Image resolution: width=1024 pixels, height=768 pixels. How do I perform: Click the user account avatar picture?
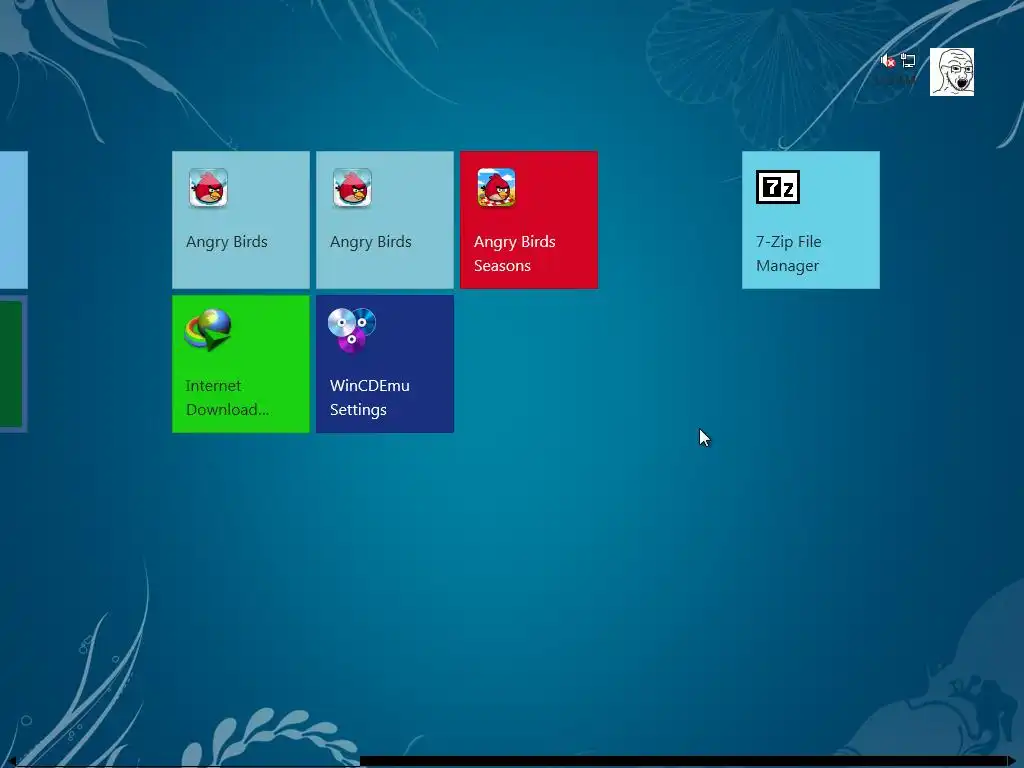[x=952, y=72]
